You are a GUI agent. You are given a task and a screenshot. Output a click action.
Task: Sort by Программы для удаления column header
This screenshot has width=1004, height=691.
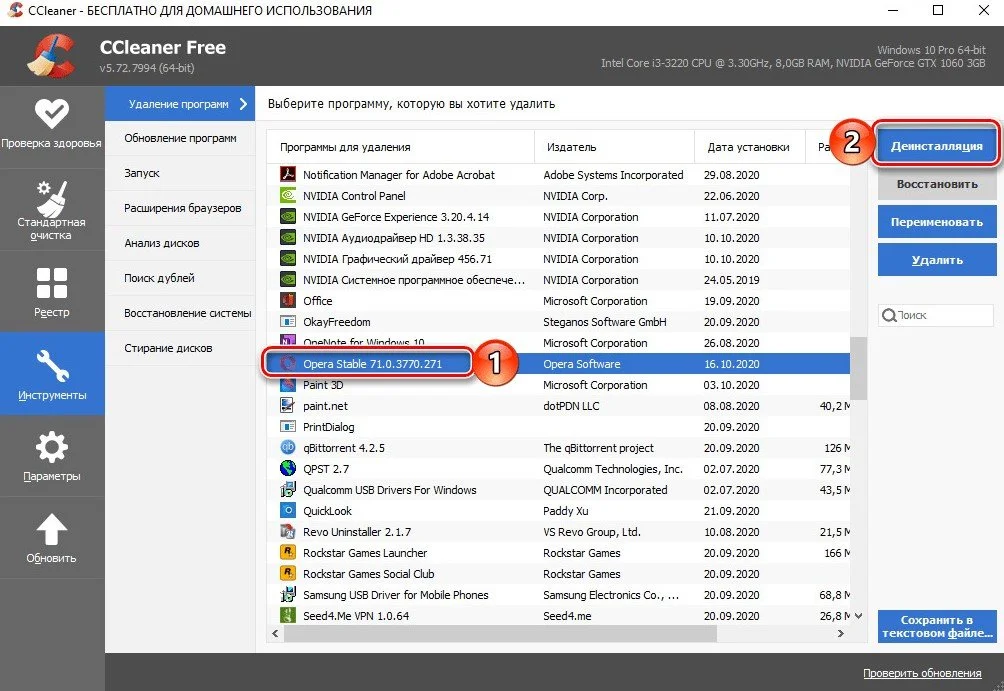pyautogui.click(x=401, y=147)
